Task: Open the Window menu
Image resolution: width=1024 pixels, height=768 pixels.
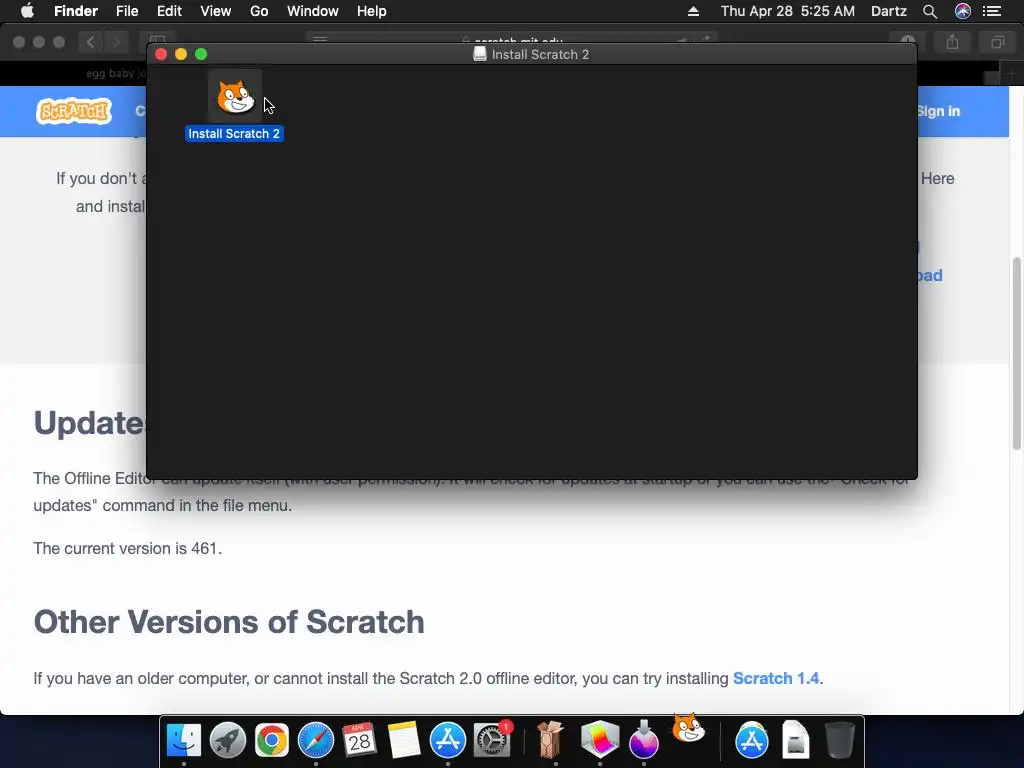Action: point(313,11)
